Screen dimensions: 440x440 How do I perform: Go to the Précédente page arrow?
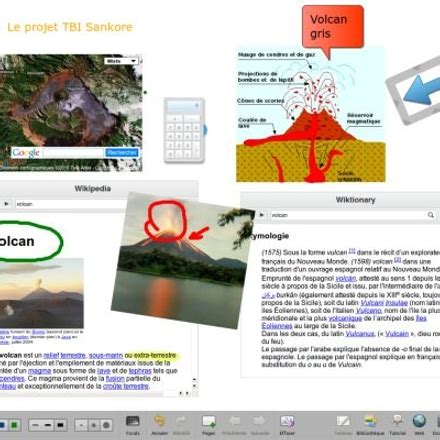pos(234,421)
